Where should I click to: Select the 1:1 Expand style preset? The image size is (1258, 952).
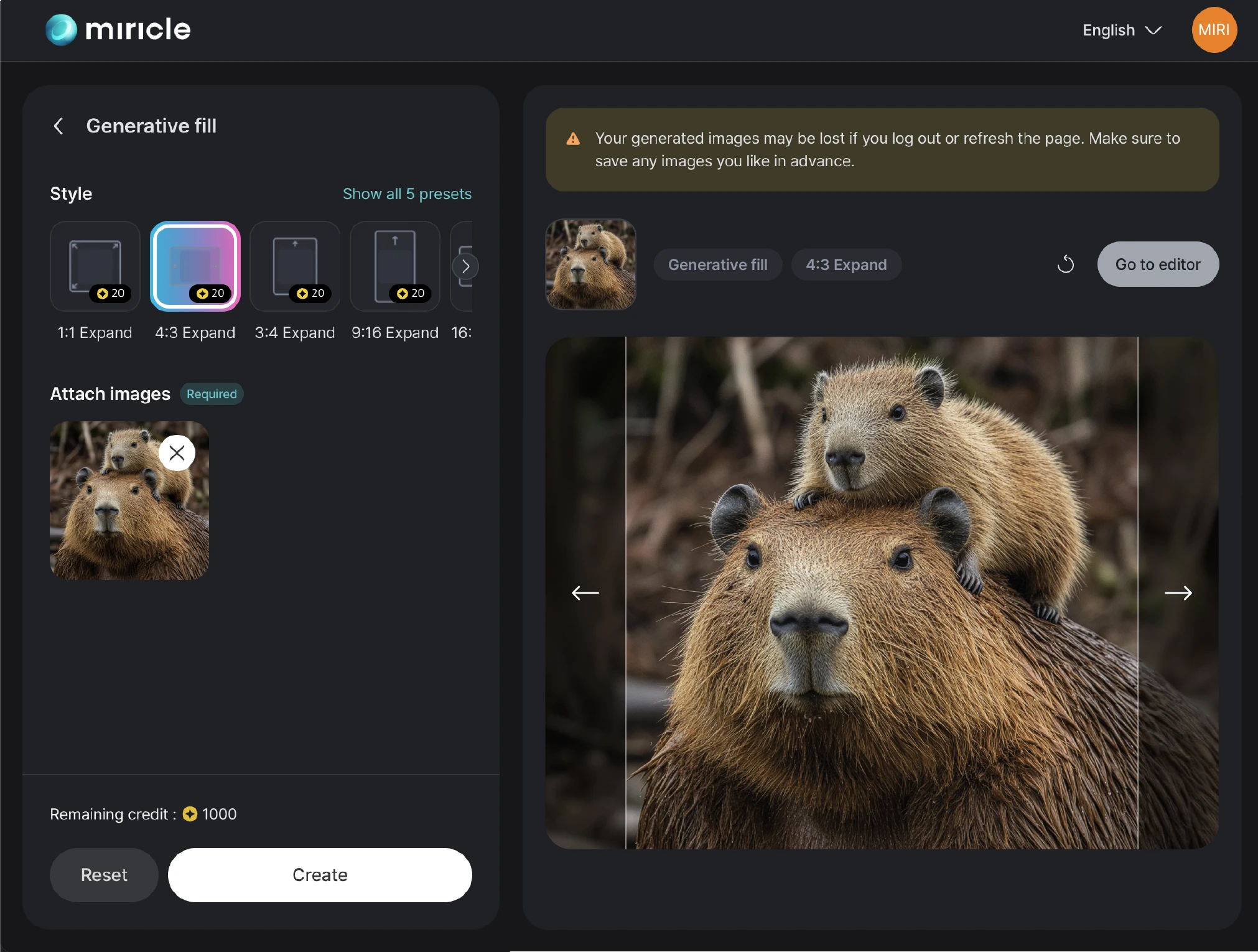[x=95, y=266]
